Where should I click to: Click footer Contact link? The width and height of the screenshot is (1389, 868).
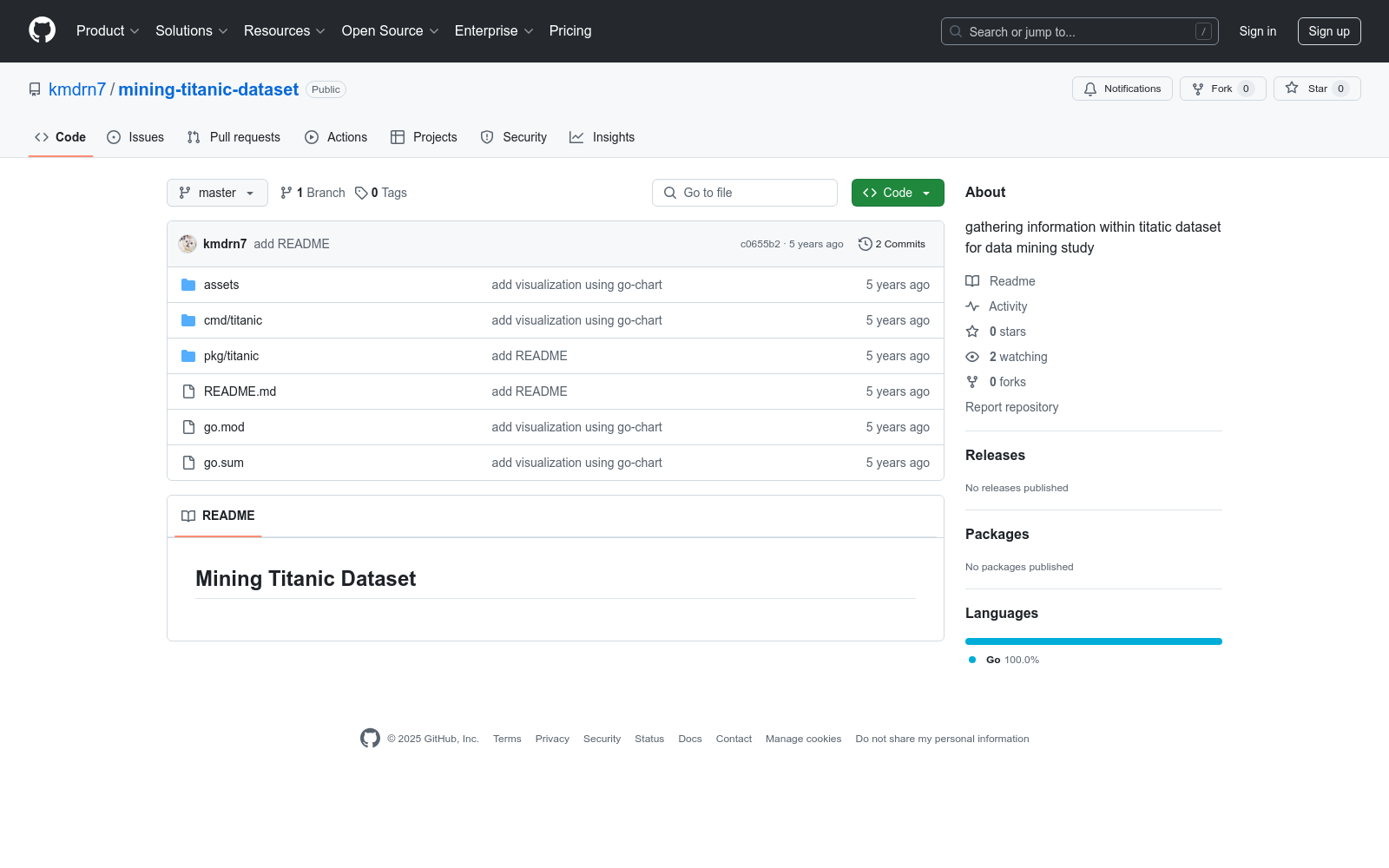[x=734, y=739]
